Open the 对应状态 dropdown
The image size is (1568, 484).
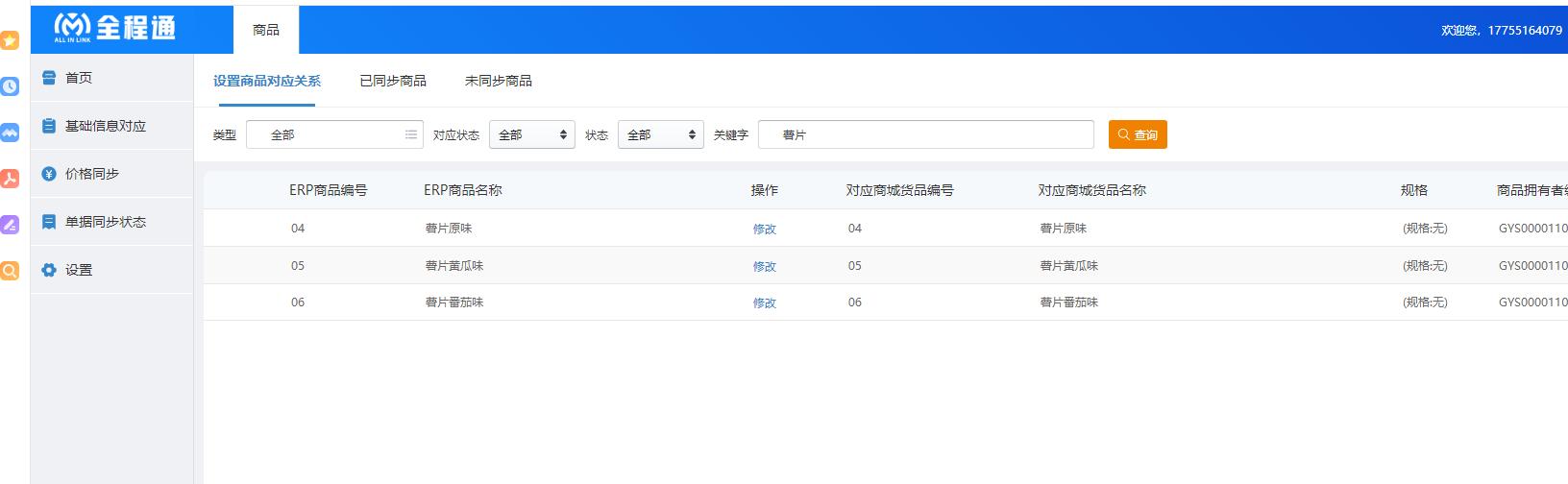532,134
